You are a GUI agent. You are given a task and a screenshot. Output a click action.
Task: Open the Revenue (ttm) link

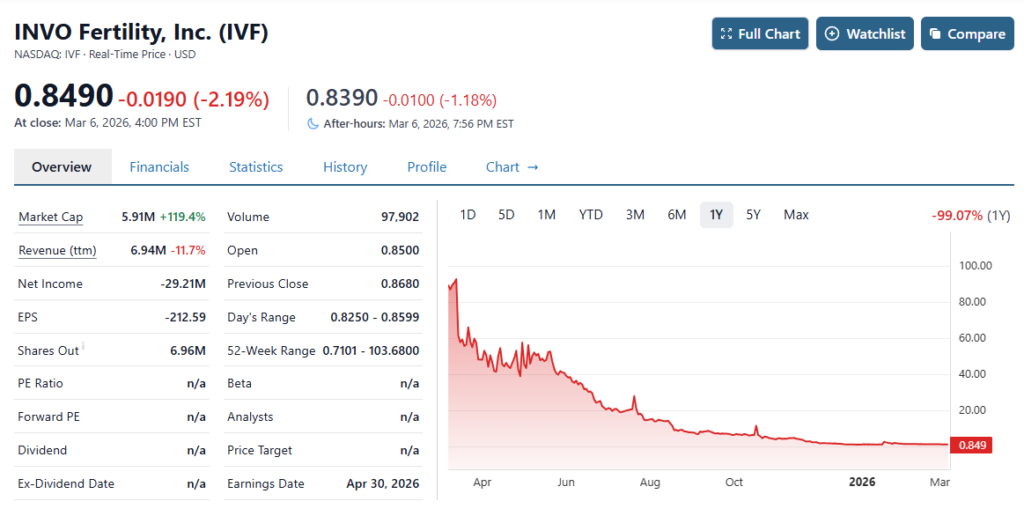57,250
